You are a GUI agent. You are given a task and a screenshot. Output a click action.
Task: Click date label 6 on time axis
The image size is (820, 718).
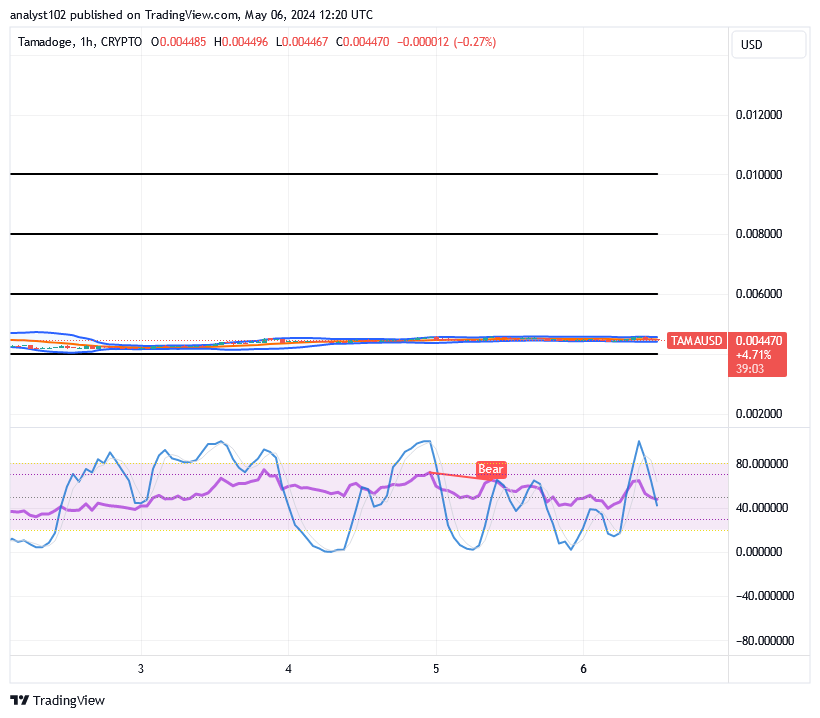coord(584,669)
